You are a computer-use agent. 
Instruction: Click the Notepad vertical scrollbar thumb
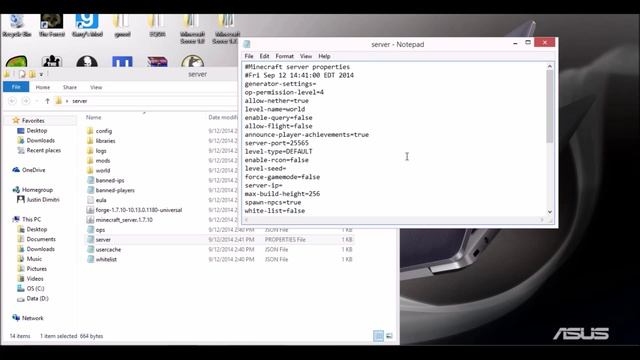pos(550,107)
